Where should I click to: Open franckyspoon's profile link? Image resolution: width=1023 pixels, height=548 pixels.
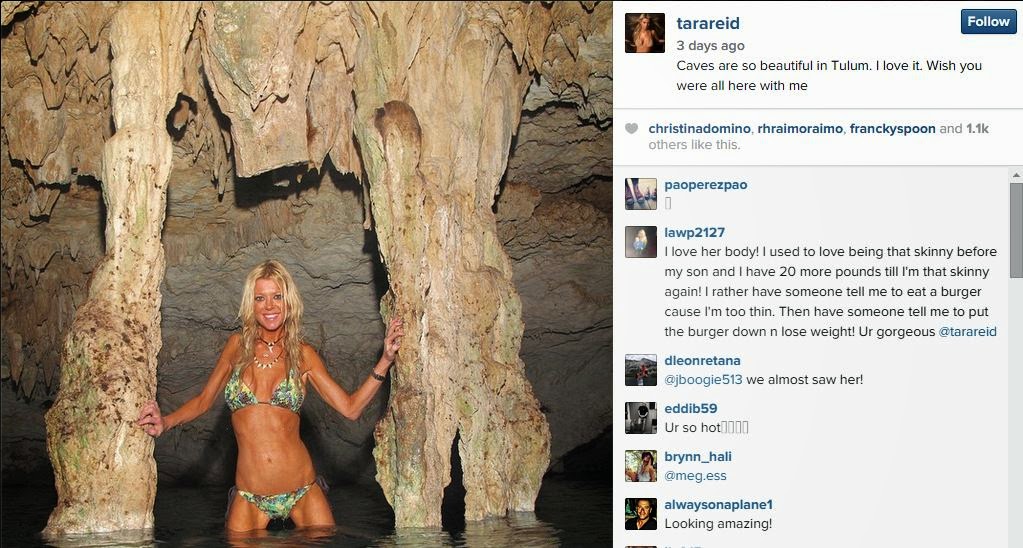click(x=893, y=129)
